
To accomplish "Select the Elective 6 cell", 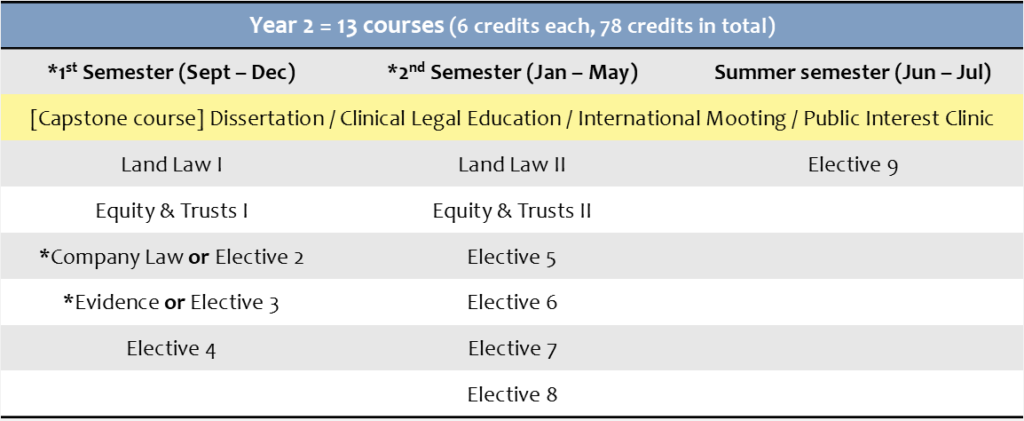I will point(511,303).
